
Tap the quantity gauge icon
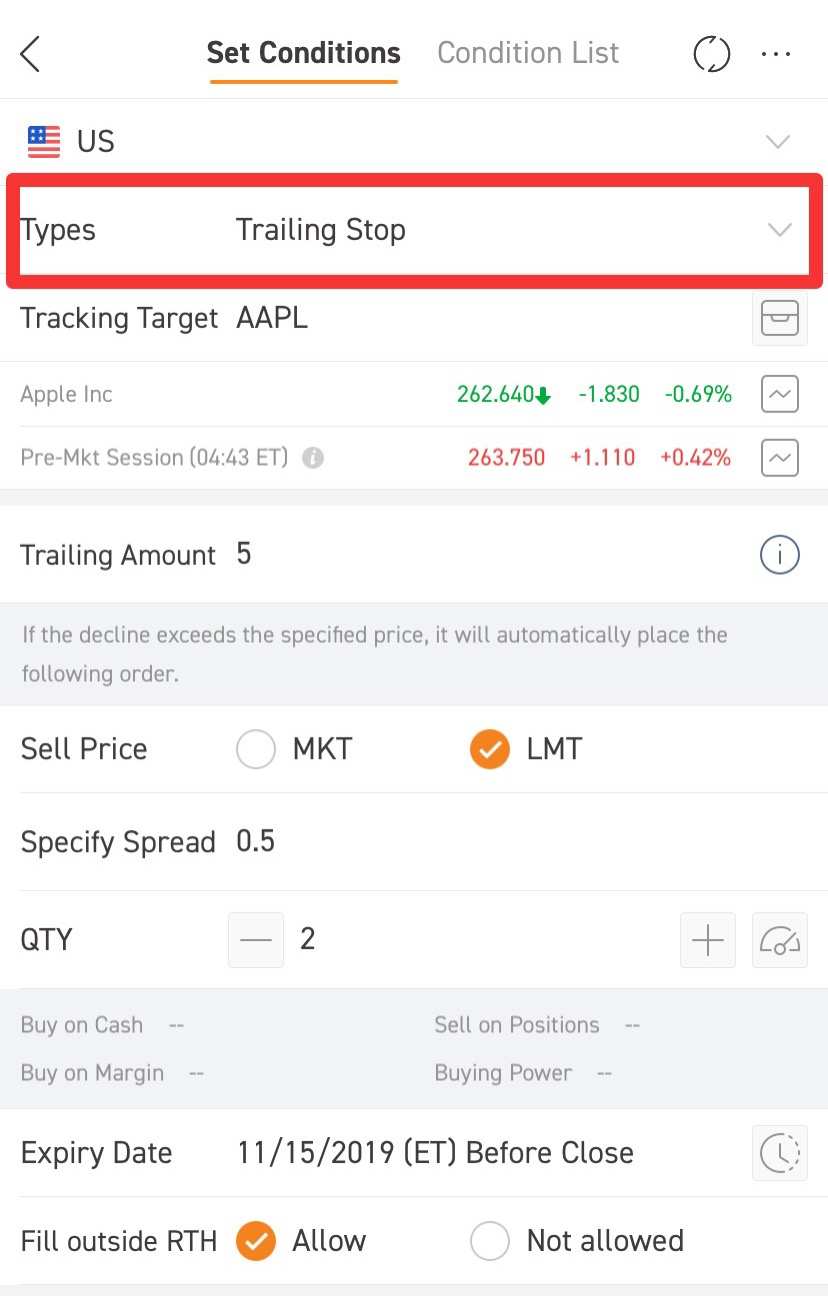point(779,940)
